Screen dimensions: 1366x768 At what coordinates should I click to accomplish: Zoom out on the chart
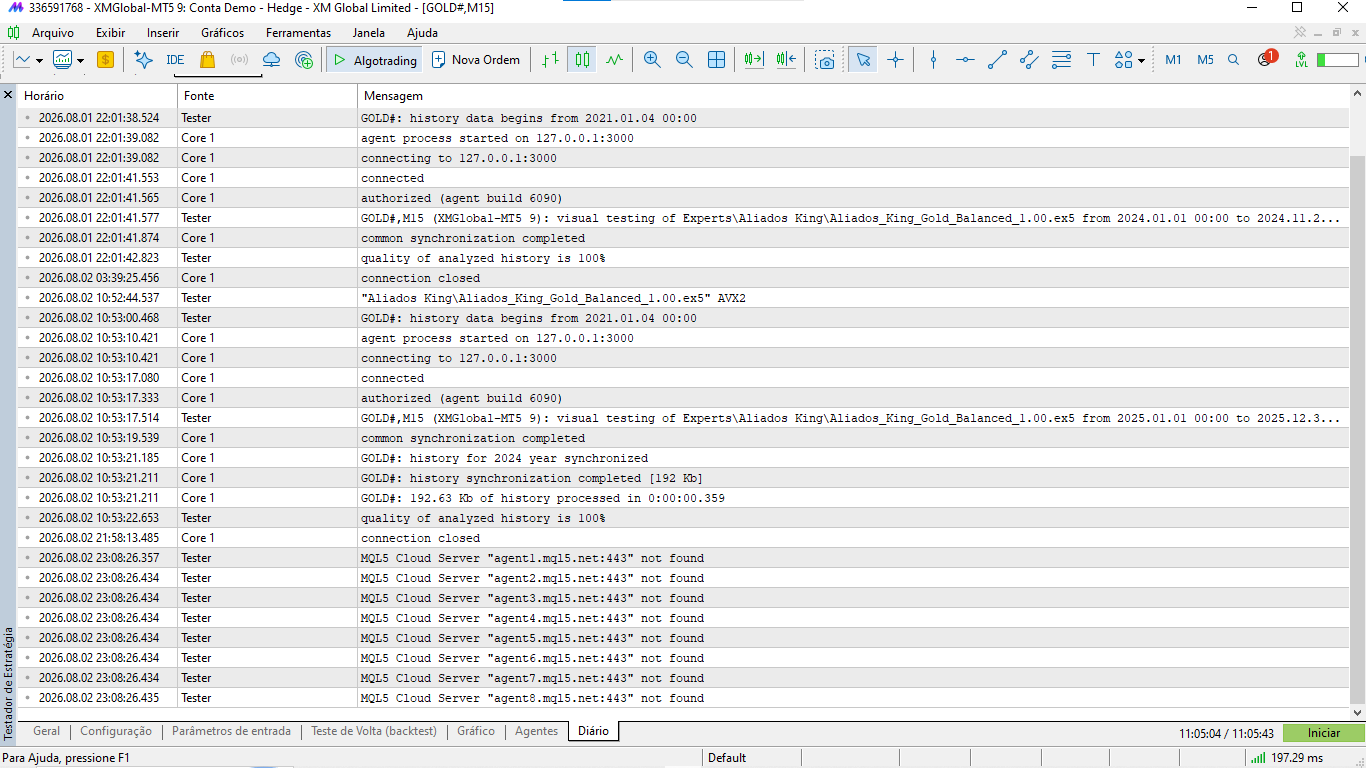pos(684,60)
